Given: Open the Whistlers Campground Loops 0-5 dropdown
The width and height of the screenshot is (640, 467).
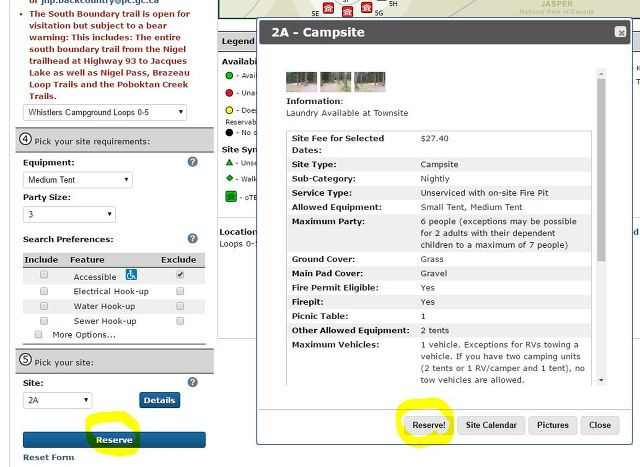Looking at the screenshot, I should pyautogui.click(x=105, y=112).
